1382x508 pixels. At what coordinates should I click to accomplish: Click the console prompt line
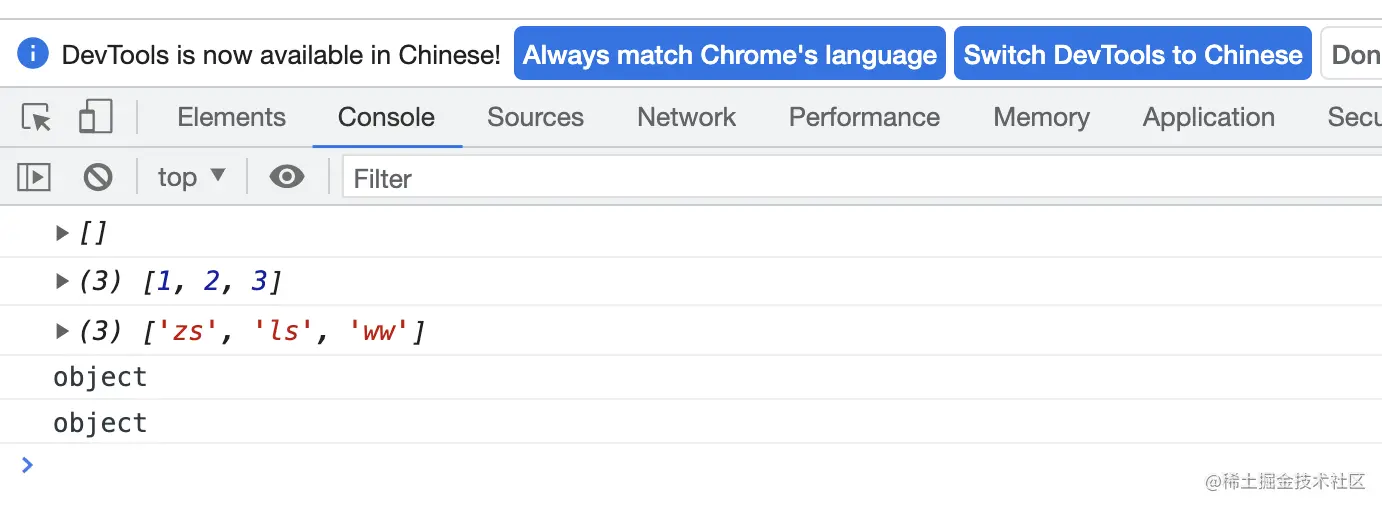600,466
